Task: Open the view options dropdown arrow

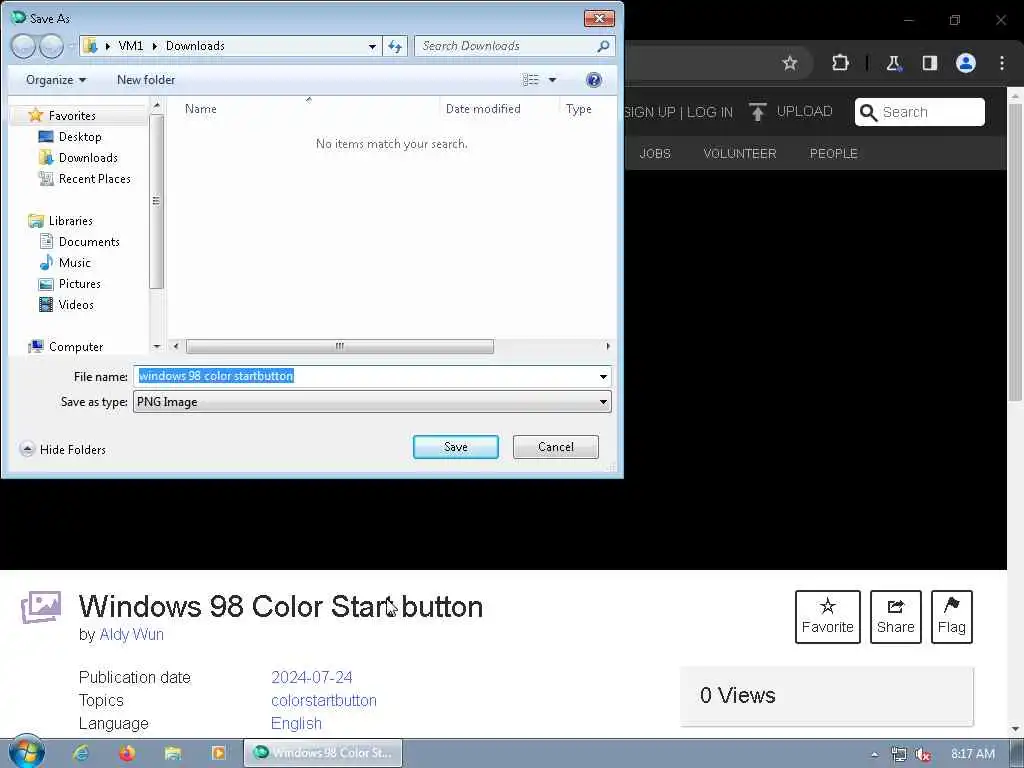Action: (552, 80)
